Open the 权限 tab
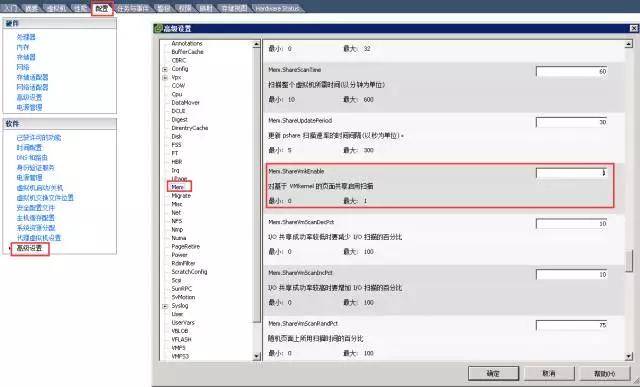Screen dimensions: 640x387 coord(185,8)
